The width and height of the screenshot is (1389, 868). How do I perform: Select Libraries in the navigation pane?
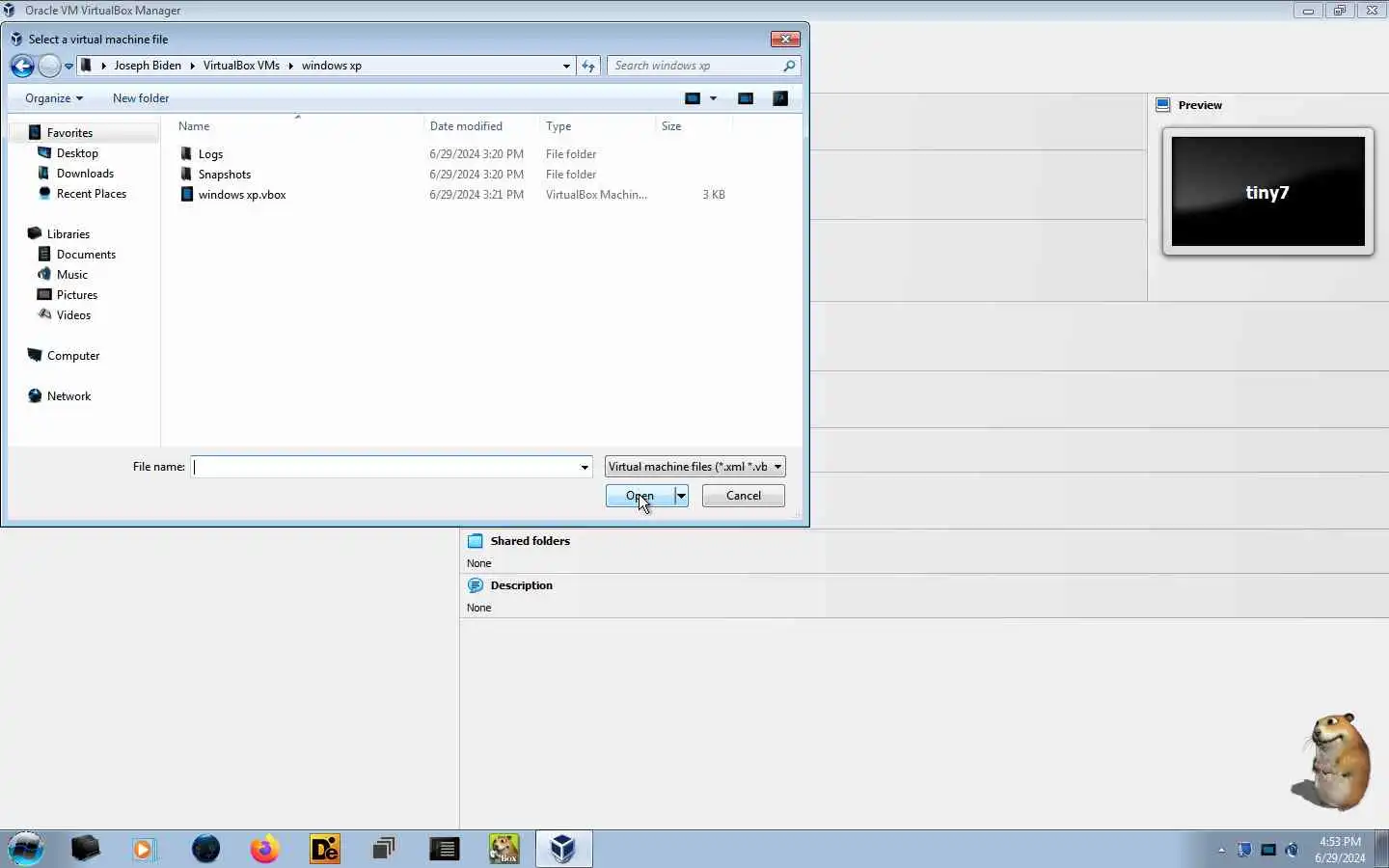(68, 234)
